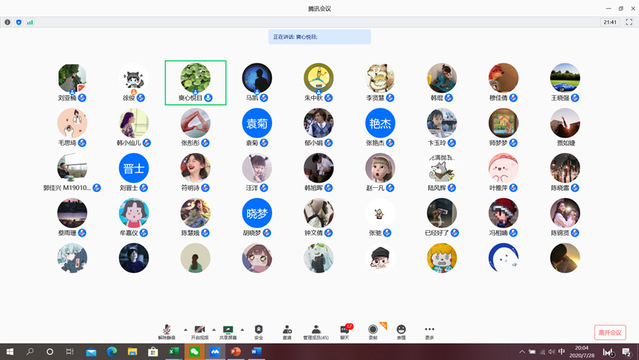This screenshot has width=639, height=360.
Task: Select the 袁菊 participant avatar
Action: click(257, 123)
